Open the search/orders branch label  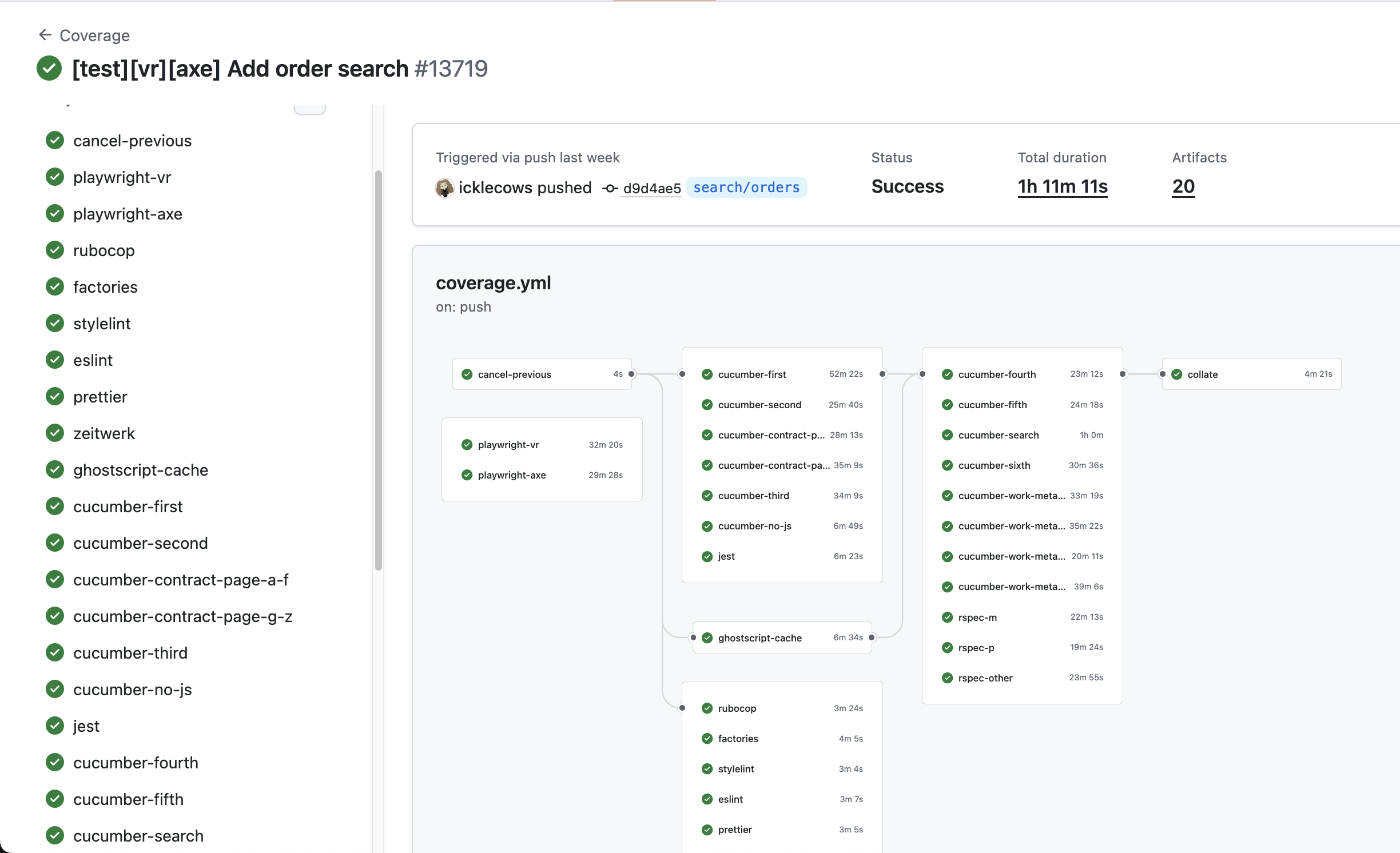(746, 187)
